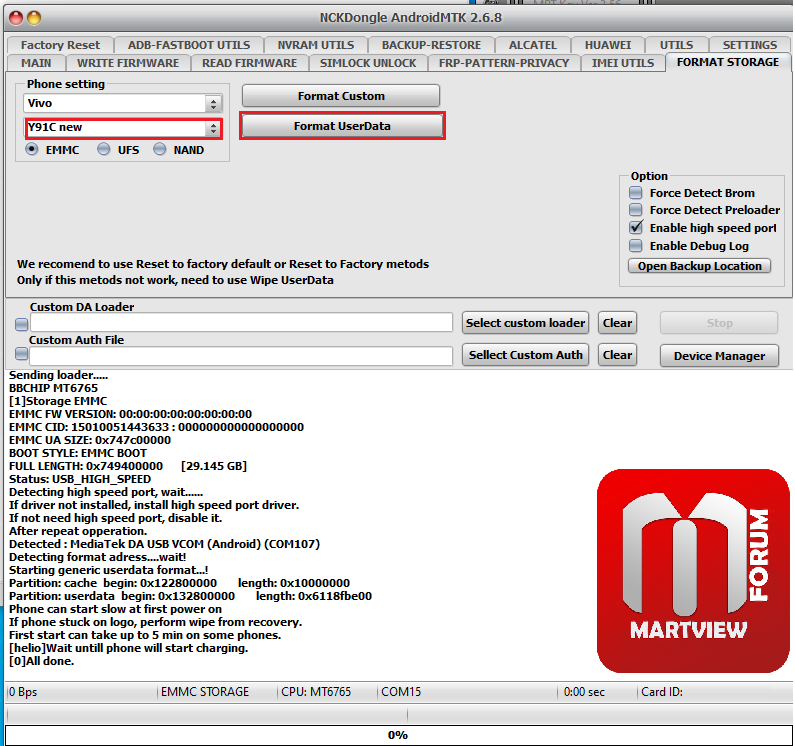Click "COM15" in the status bar
This screenshot has height=746, width=795.
[401, 692]
